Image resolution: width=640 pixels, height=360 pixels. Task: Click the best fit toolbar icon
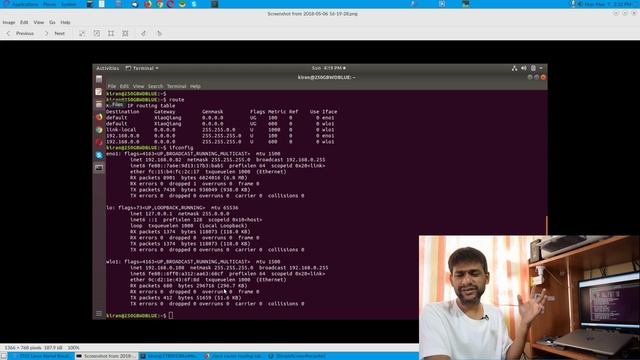point(125,33)
